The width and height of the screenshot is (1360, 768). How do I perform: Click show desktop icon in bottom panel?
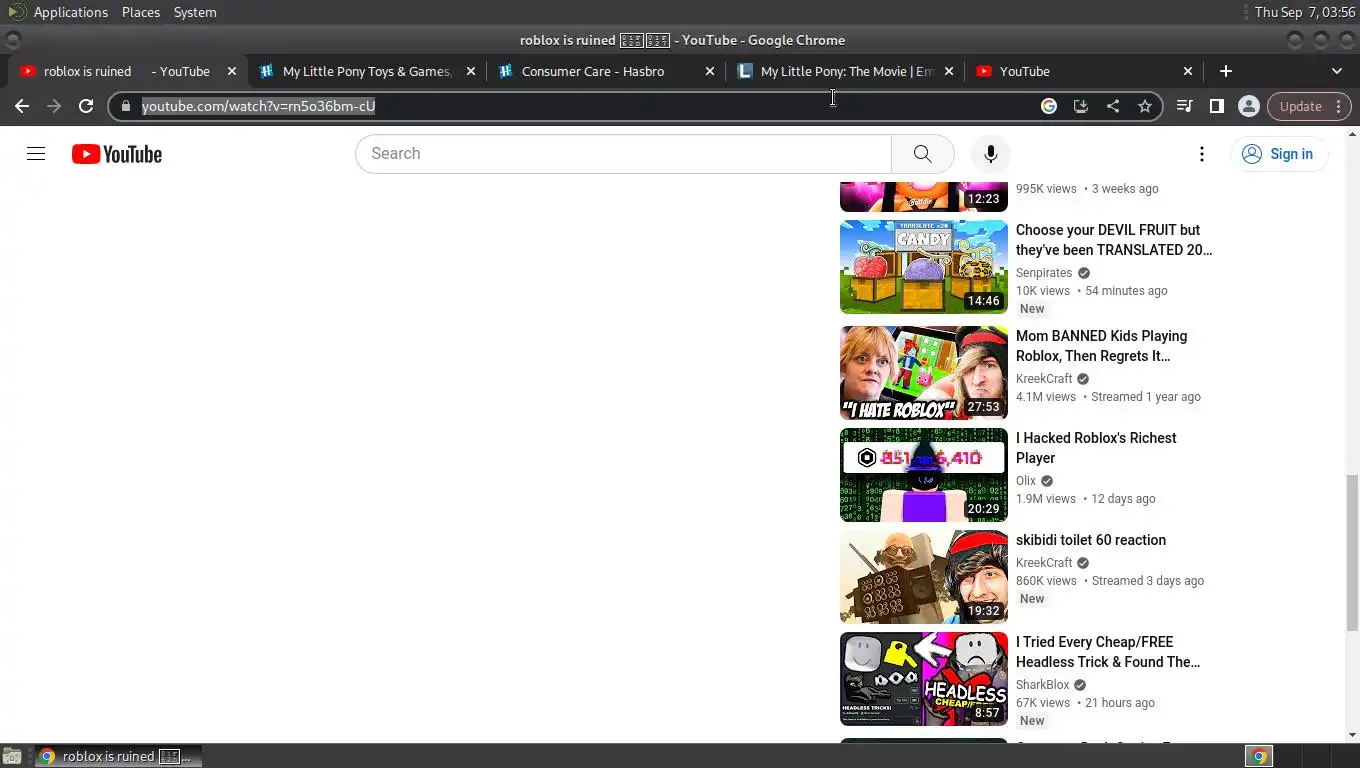click(12, 756)
